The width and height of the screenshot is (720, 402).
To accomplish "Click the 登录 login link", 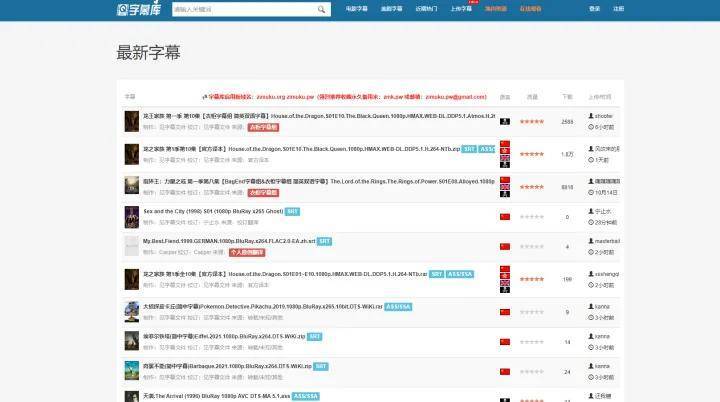I will [x=595, y=9].
